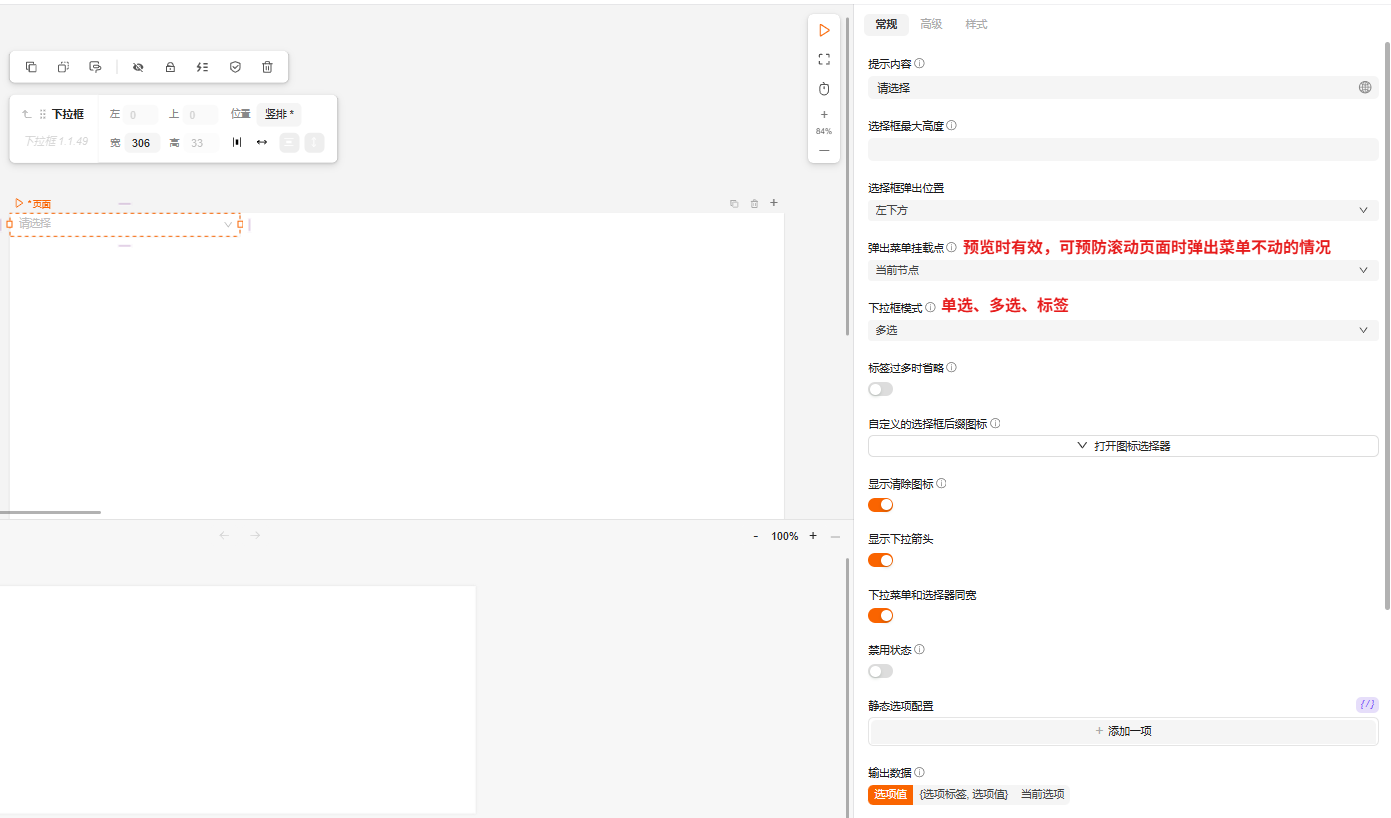Expand the 下拉框模式 dropdown showing 多选
The image size is (1391, 818).
1122,330
